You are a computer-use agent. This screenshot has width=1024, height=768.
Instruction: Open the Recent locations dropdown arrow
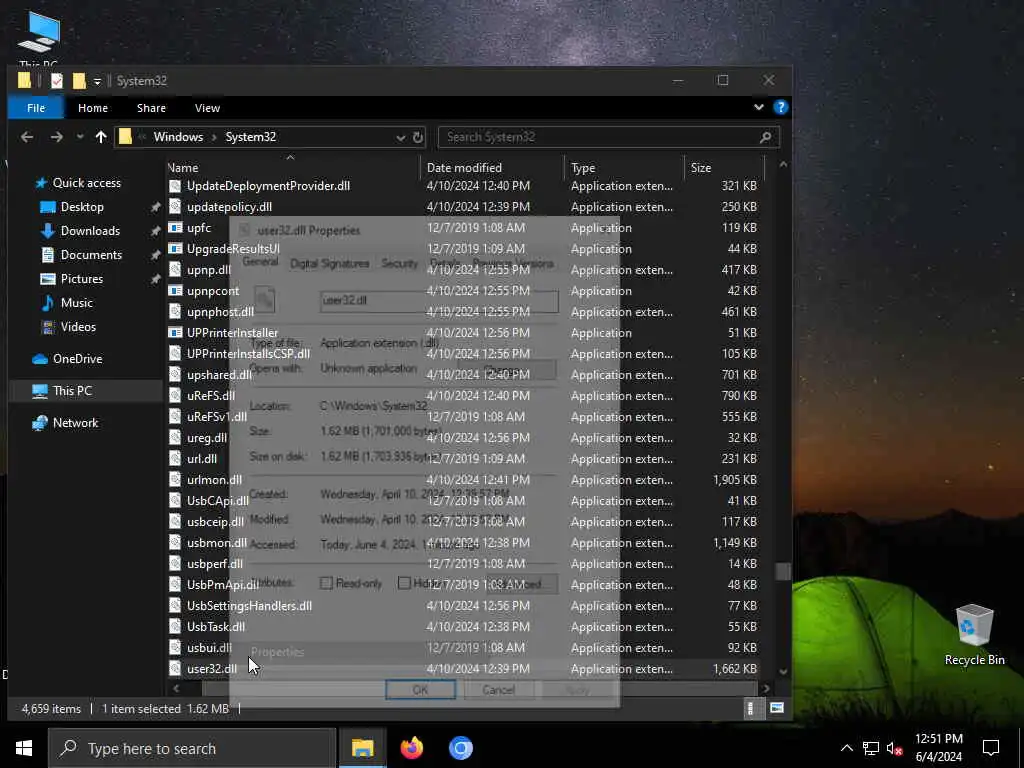pos(80,136)
